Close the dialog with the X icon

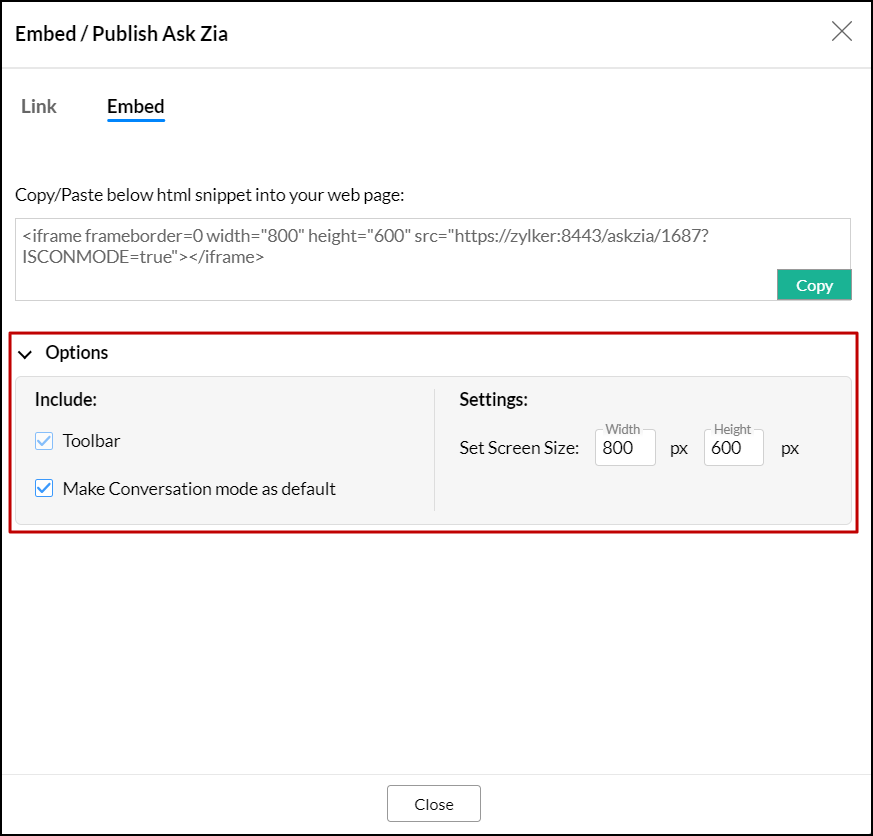coord(842,31)
